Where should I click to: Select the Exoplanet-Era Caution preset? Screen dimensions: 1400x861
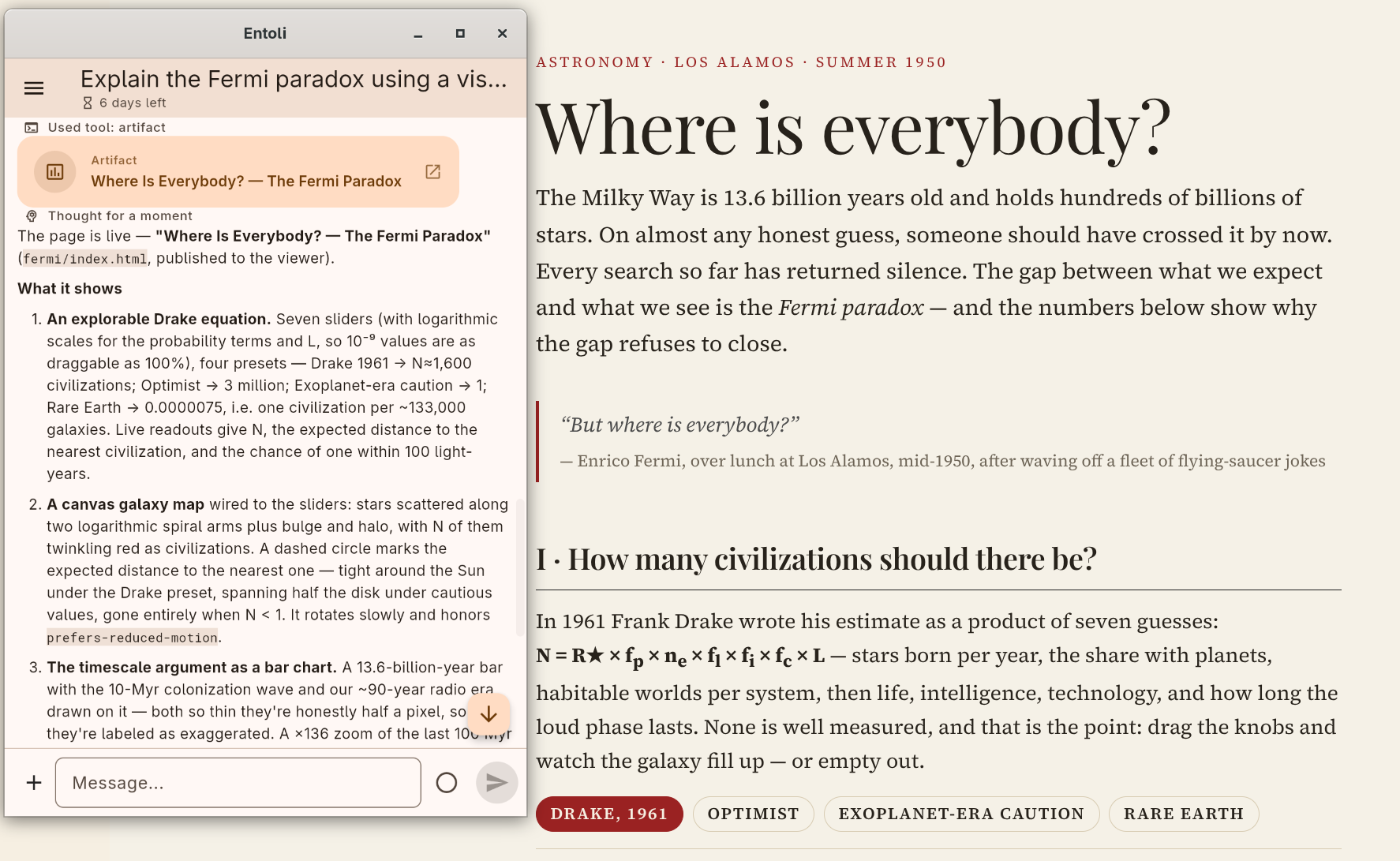tap(961, 814)
